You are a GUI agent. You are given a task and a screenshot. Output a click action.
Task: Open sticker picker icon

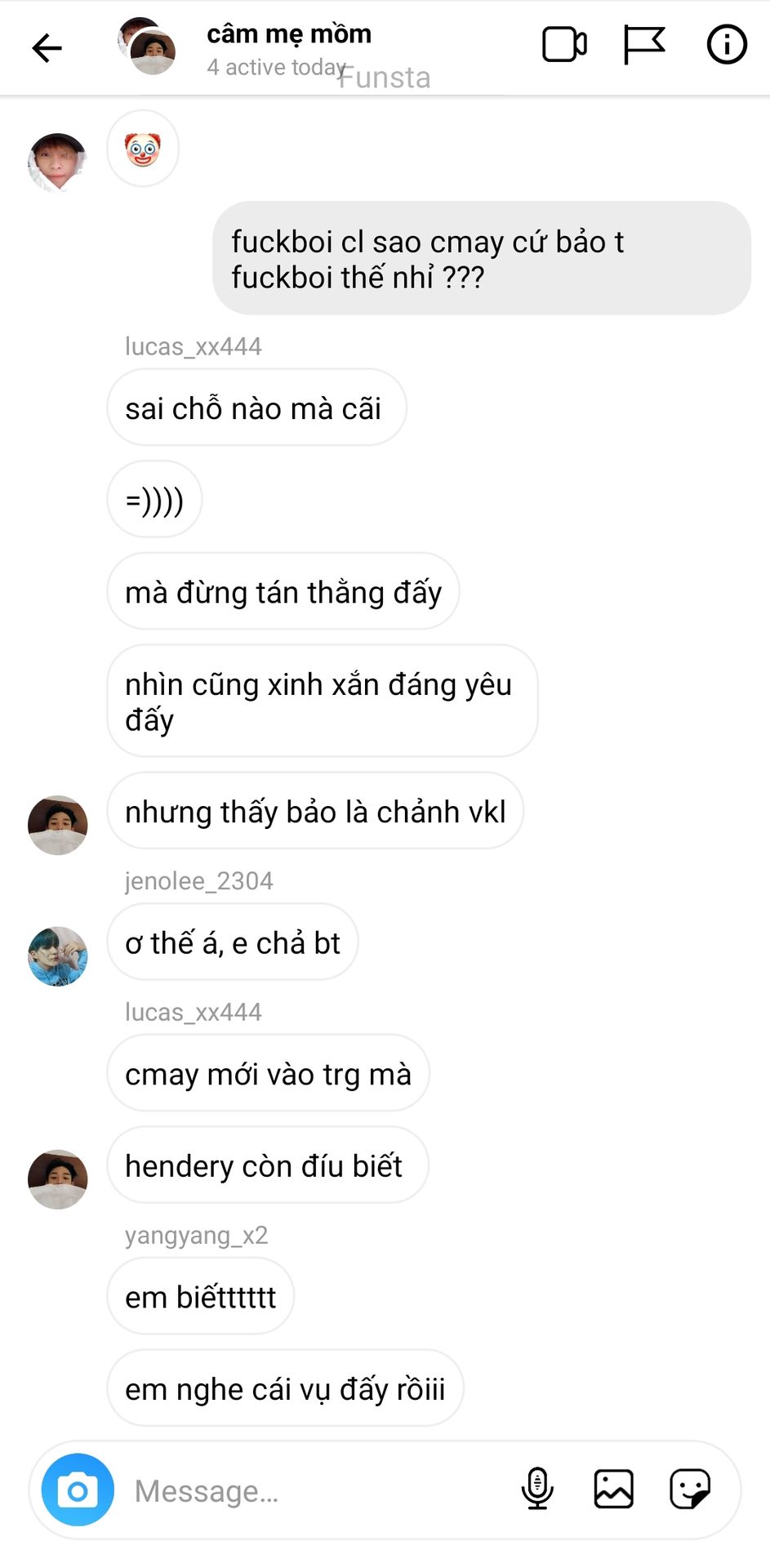point(690,1489)
